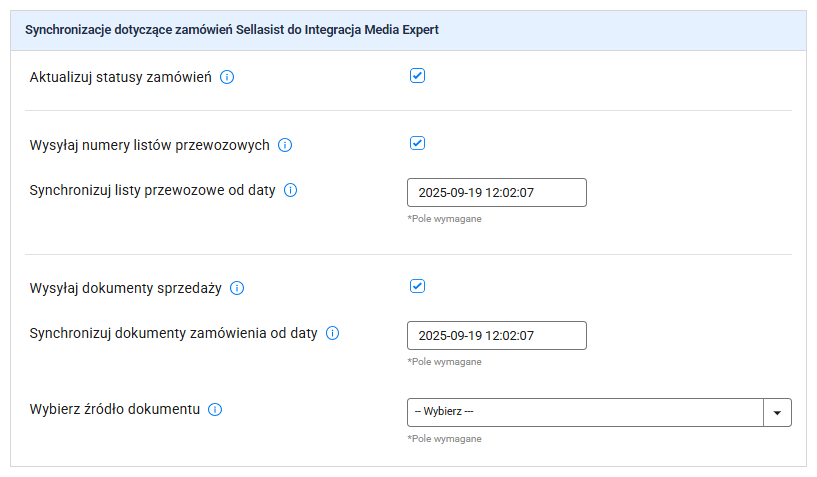Disable the Wysyłaj dokumenty sprzedaży checkbox
The height and width of the screenshot is (477, 817).
tap(417, 286)
